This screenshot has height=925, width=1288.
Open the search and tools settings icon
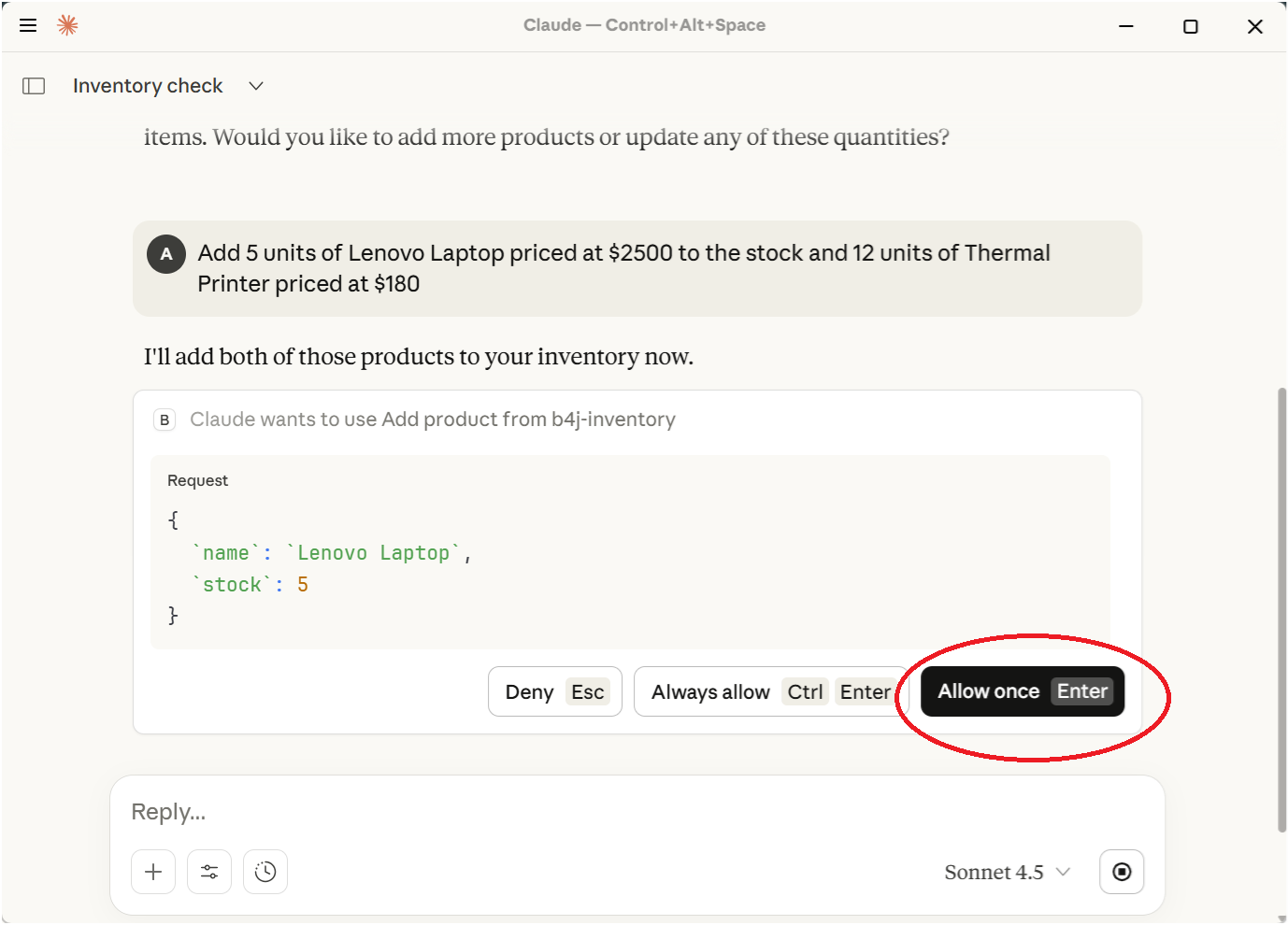(x=209, y=872)
